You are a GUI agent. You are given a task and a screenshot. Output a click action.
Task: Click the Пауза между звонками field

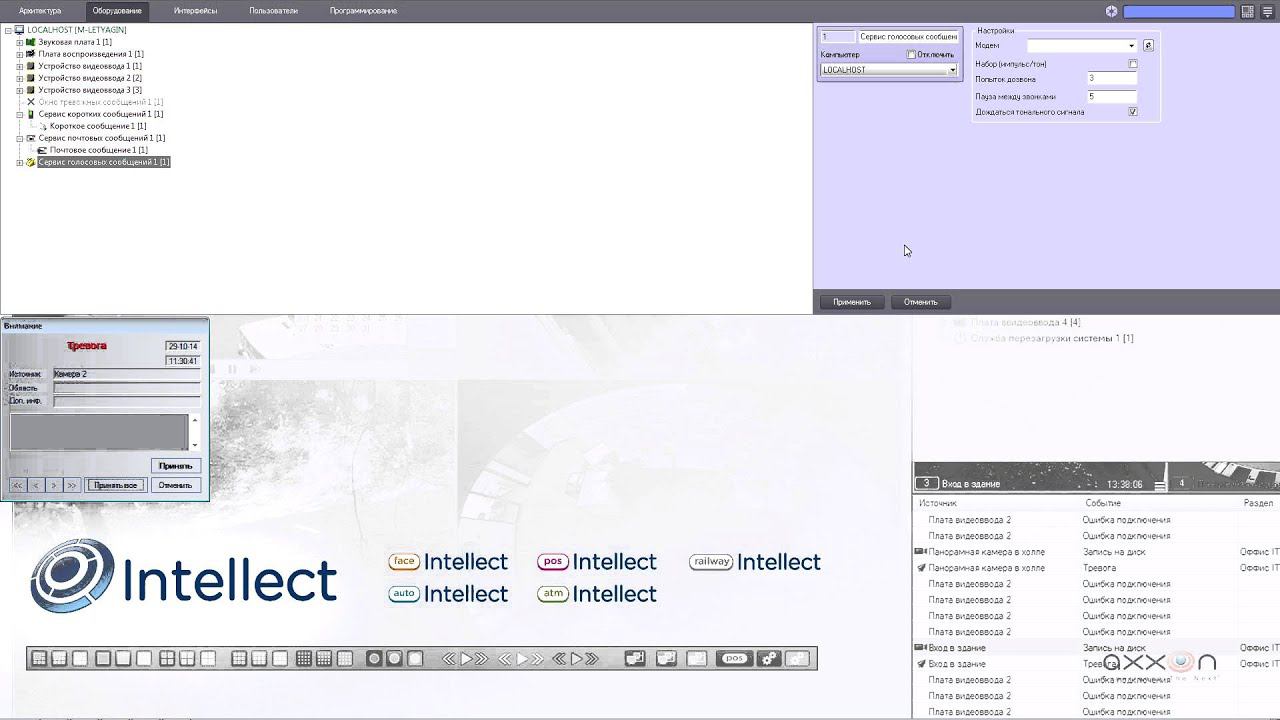point(1112,97)
